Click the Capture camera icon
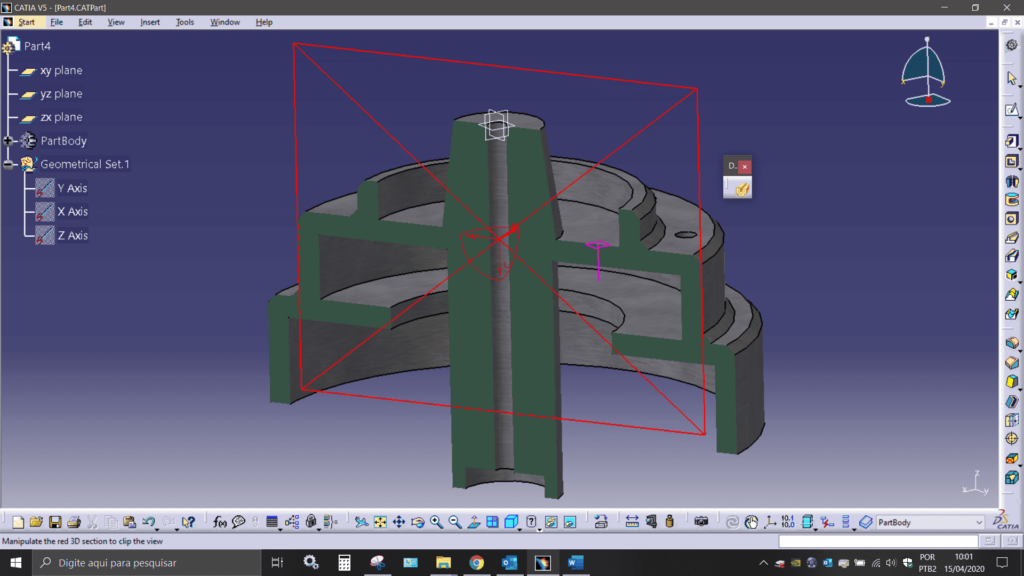 point(702,522)
